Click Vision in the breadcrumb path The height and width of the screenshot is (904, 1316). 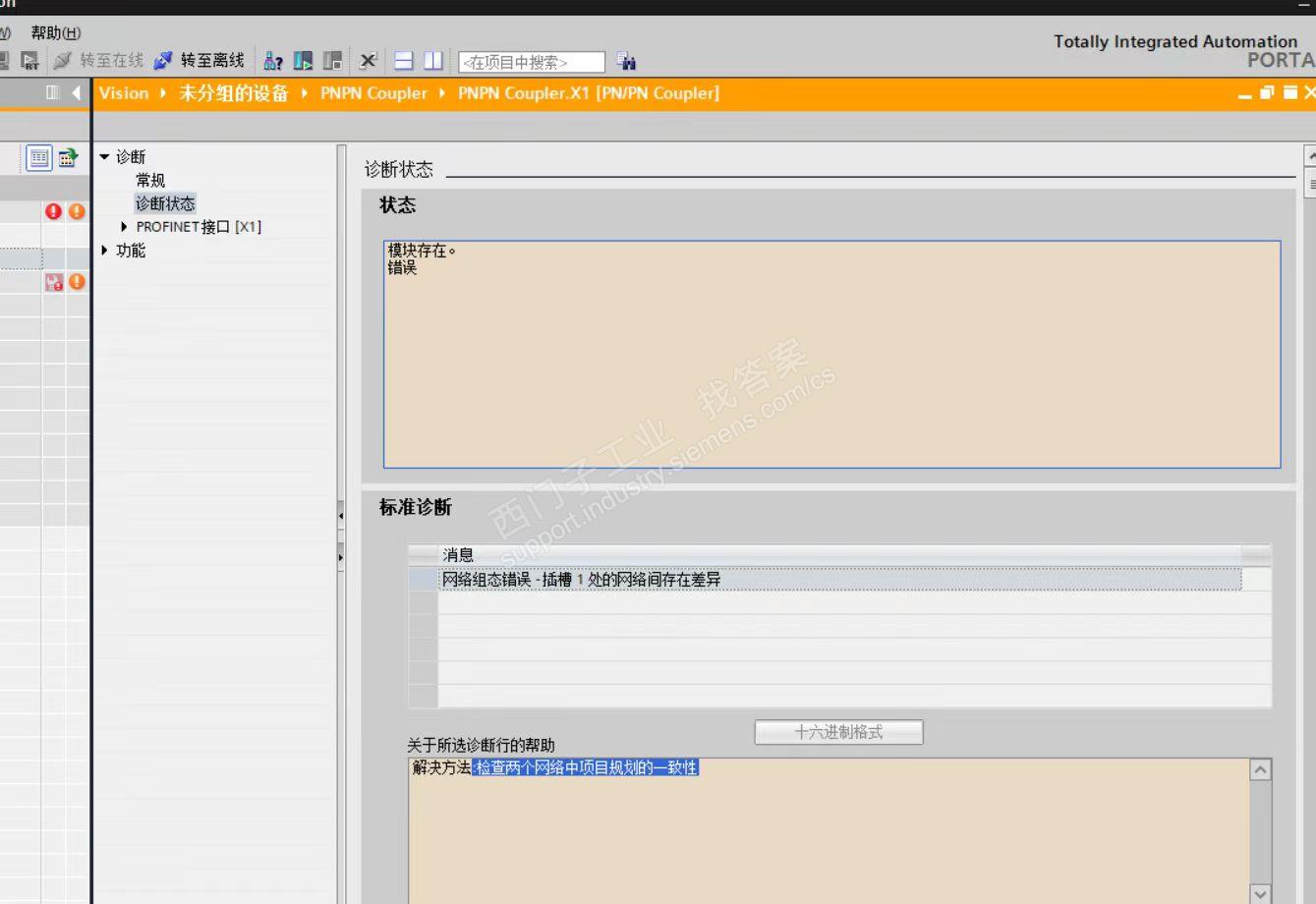coord(124,93)
